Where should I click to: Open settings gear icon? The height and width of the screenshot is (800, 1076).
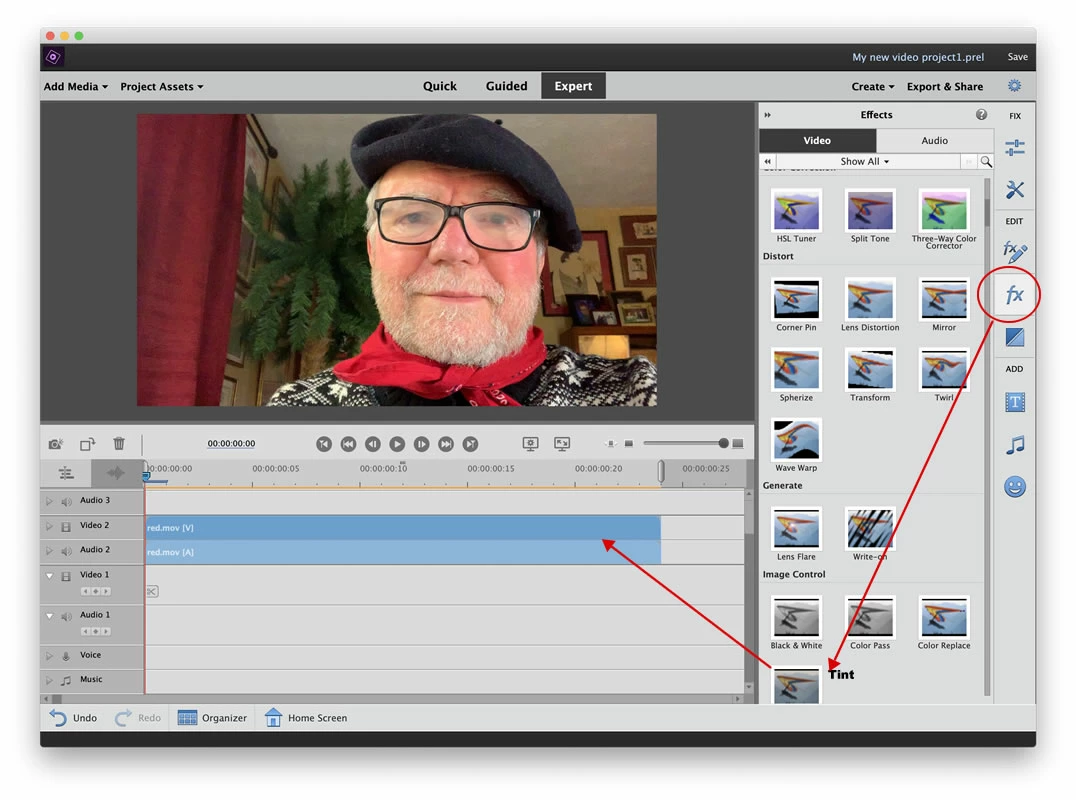point(1014,86)
